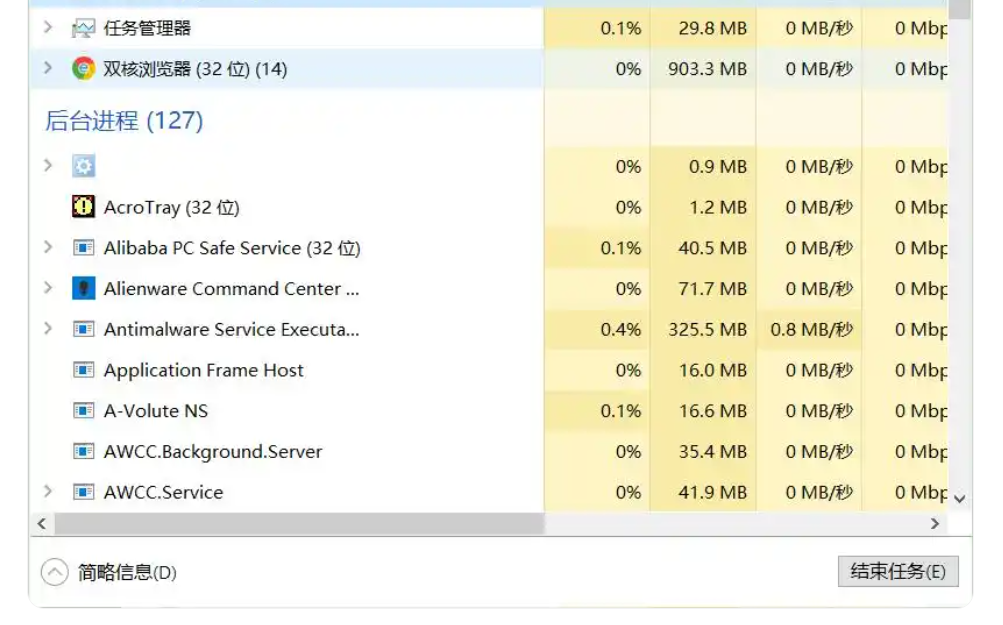Click the dual-core browser icon
Viewport: 1003px width, 625px height.
coord(83,68)
